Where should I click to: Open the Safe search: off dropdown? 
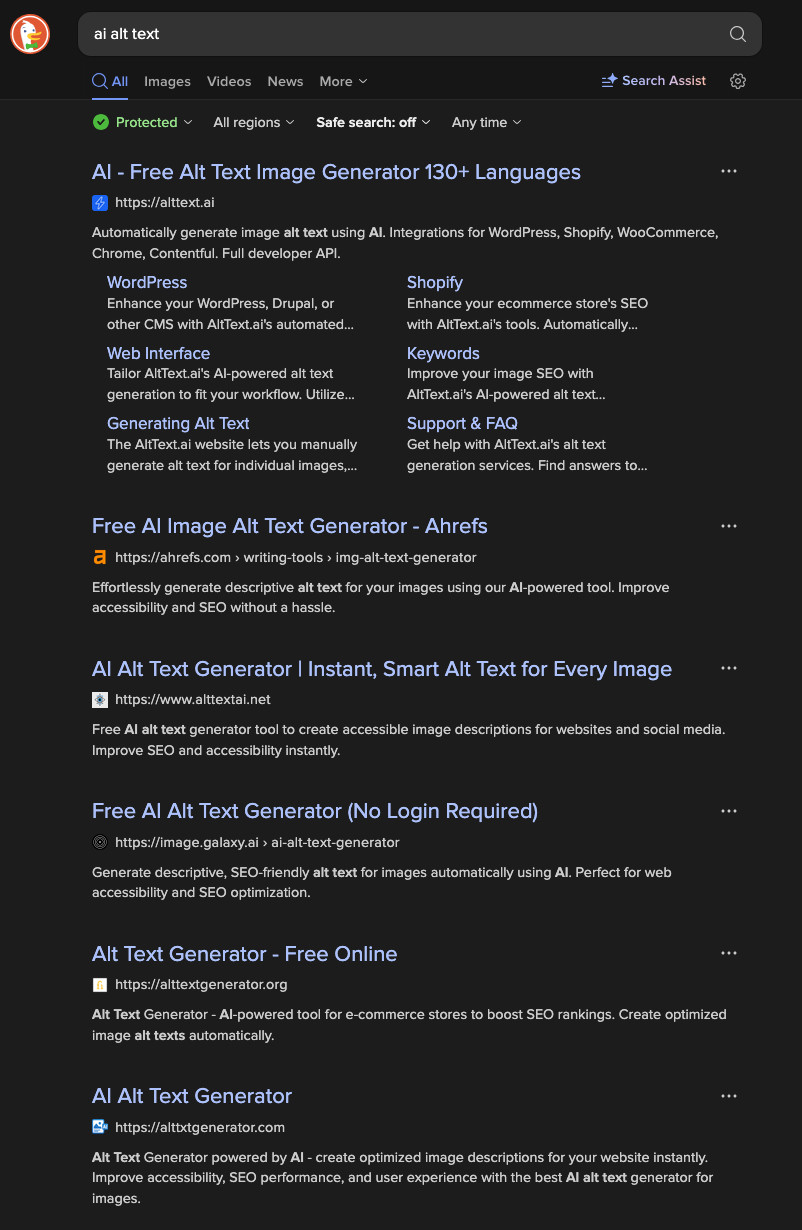(x=373, y=122)
